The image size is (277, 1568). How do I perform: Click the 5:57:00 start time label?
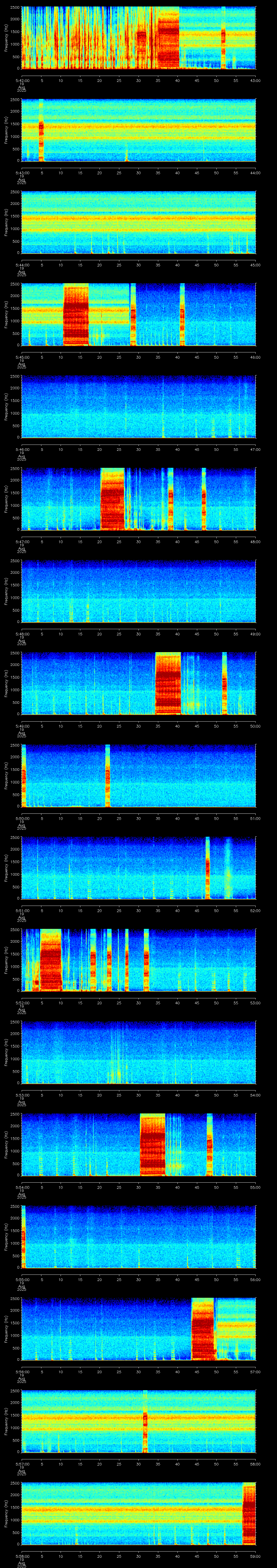click(22, 1464)
